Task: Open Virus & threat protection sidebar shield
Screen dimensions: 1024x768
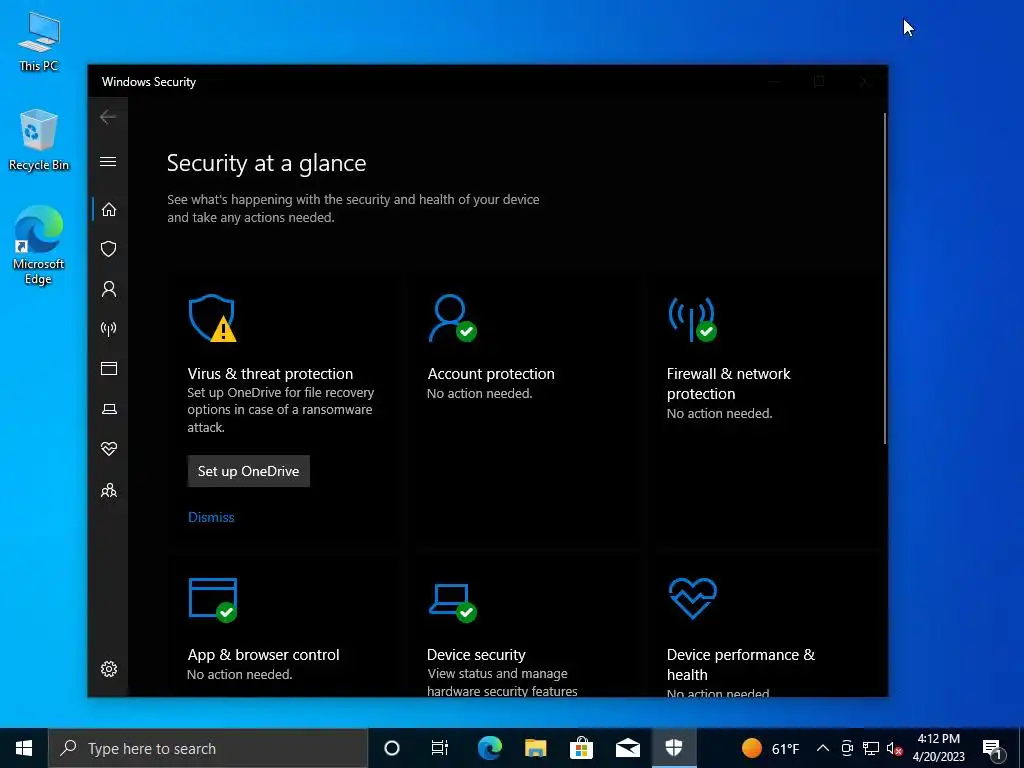Action: pyautogui.click(x=108, y=249)
